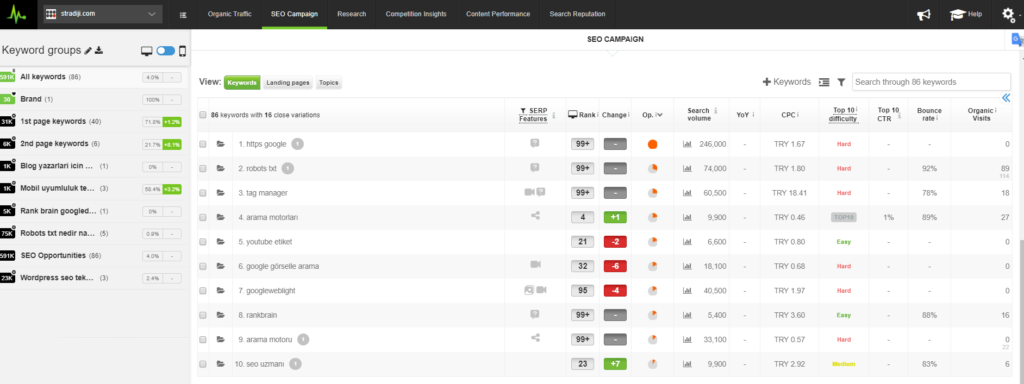This screenshot has width=1024, height=384.
Task: Sort by CPC column header
Action: (788, 115)
